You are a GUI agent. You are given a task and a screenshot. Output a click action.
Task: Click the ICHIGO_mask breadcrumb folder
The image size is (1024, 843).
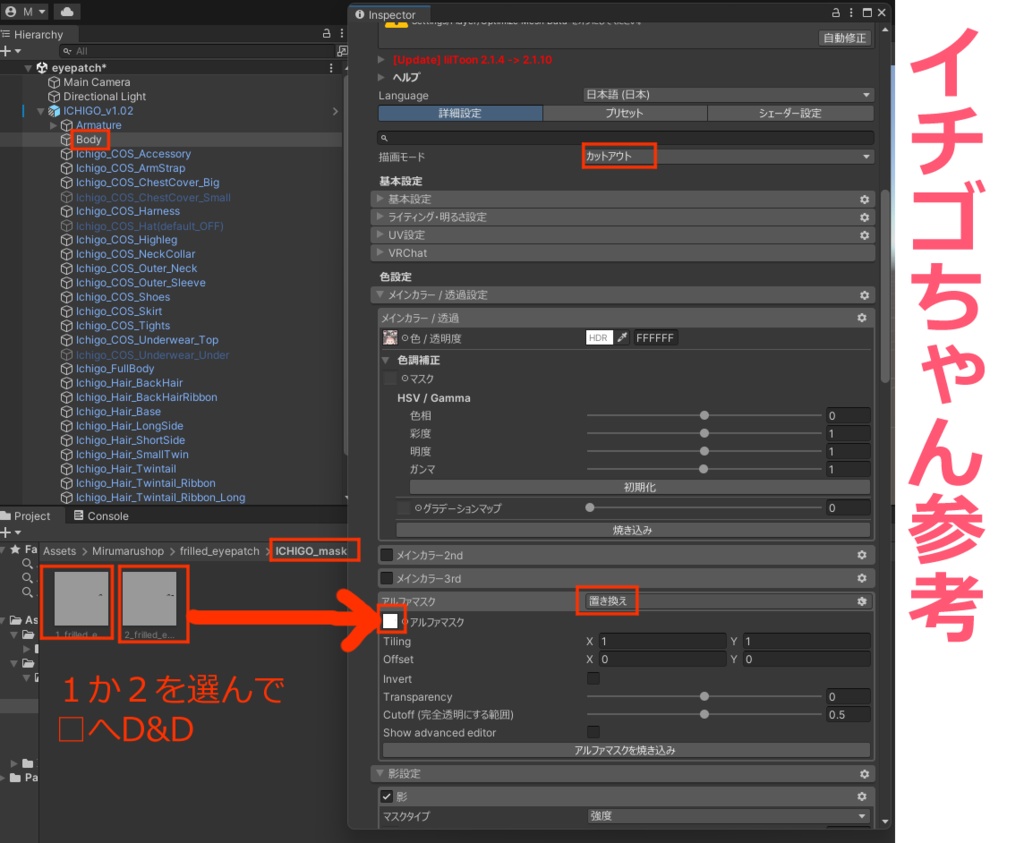311,551
